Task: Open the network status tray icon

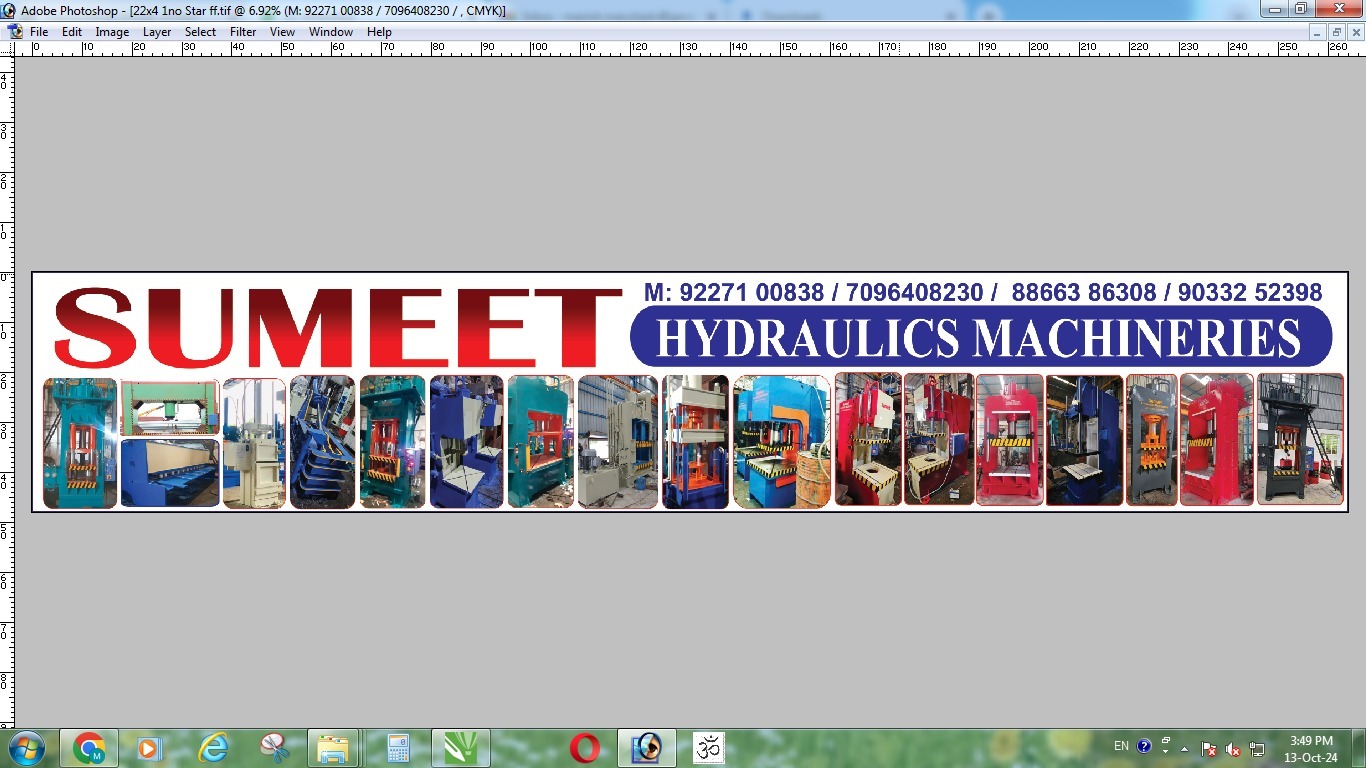Action: coord(1257,749)
